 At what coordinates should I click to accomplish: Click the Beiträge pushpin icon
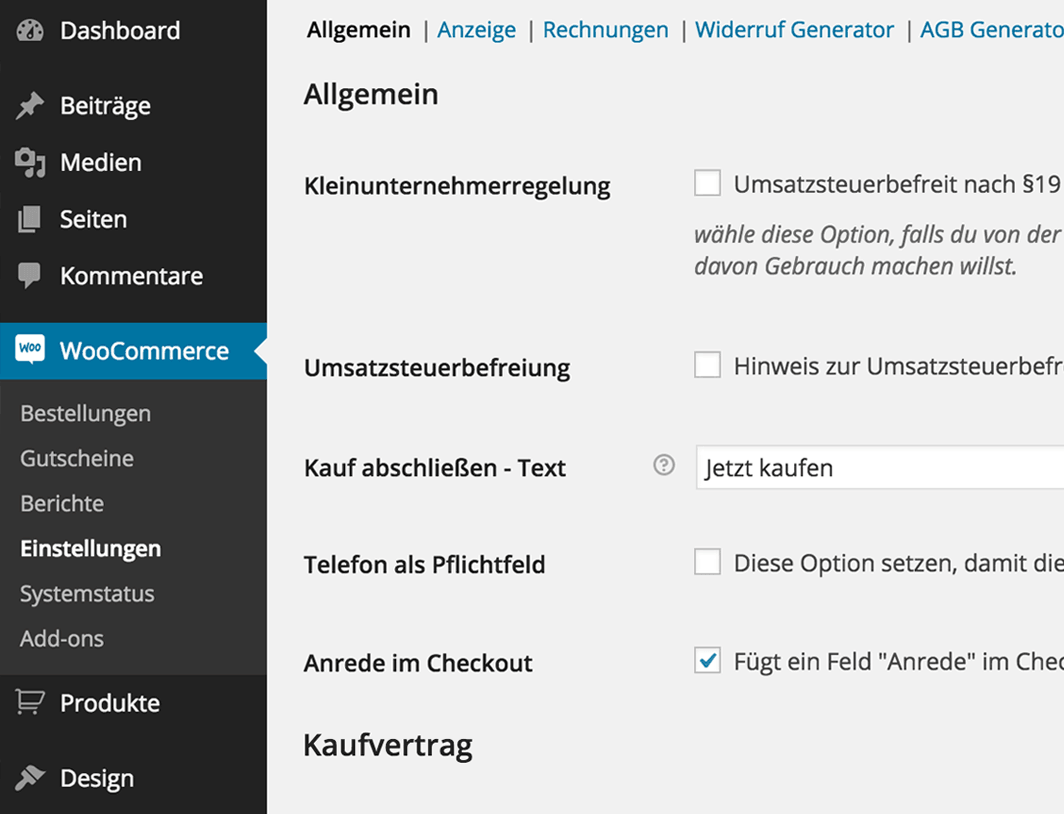(29, 105)
